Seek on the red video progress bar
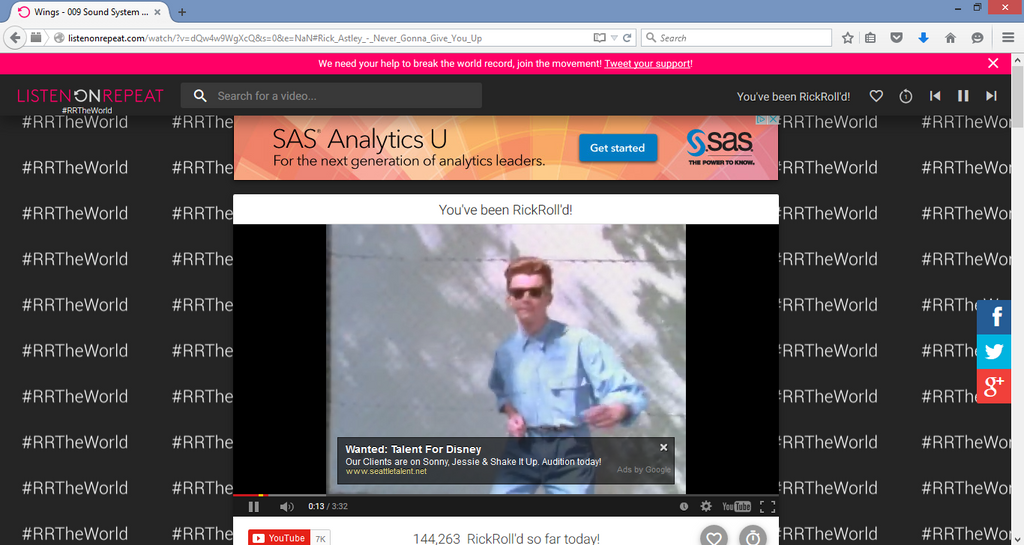Viewport: 1024px width, 545px height. coord(506,495)
